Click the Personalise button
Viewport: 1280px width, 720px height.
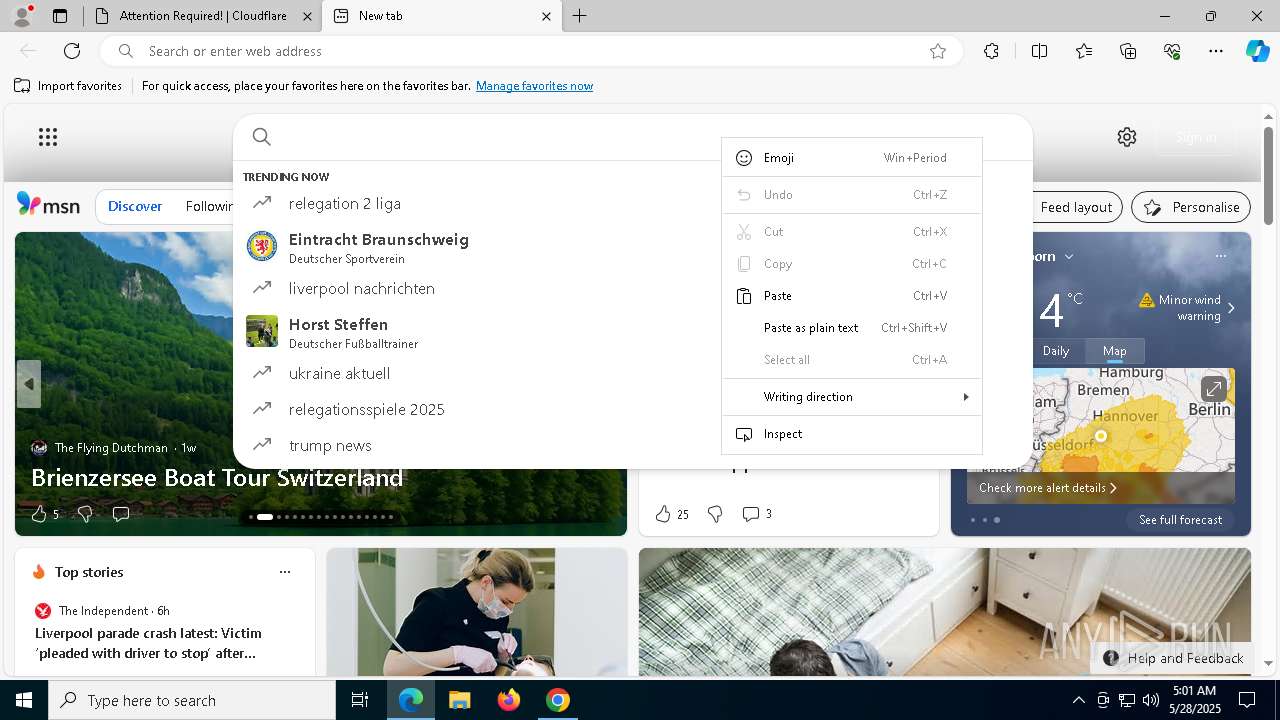click(1191, 207)
